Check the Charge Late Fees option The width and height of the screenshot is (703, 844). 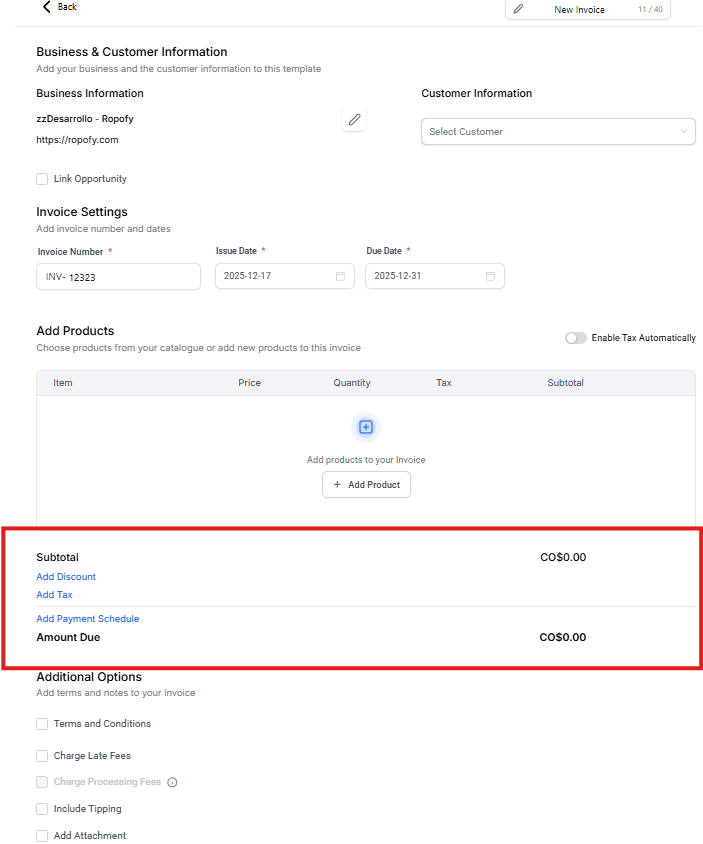click(42, 756)
